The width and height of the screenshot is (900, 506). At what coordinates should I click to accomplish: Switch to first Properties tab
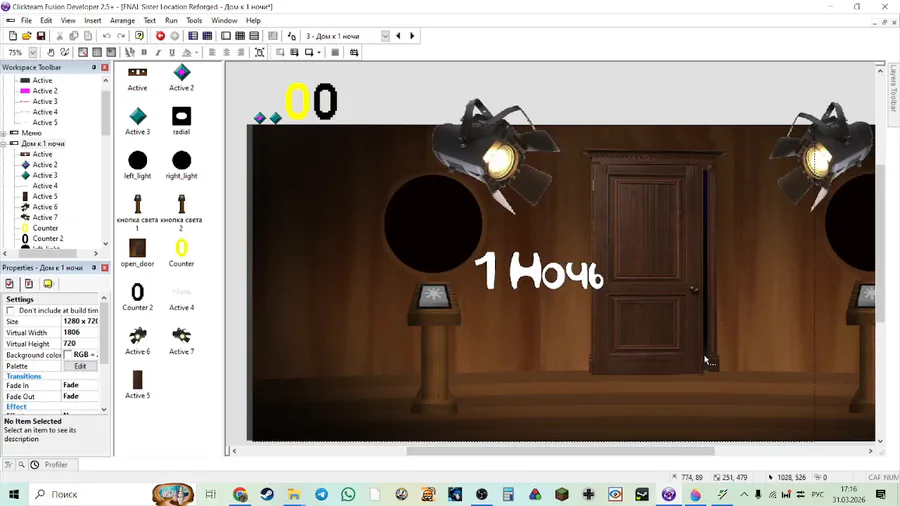pyautogui.click(x=10, y=284)
